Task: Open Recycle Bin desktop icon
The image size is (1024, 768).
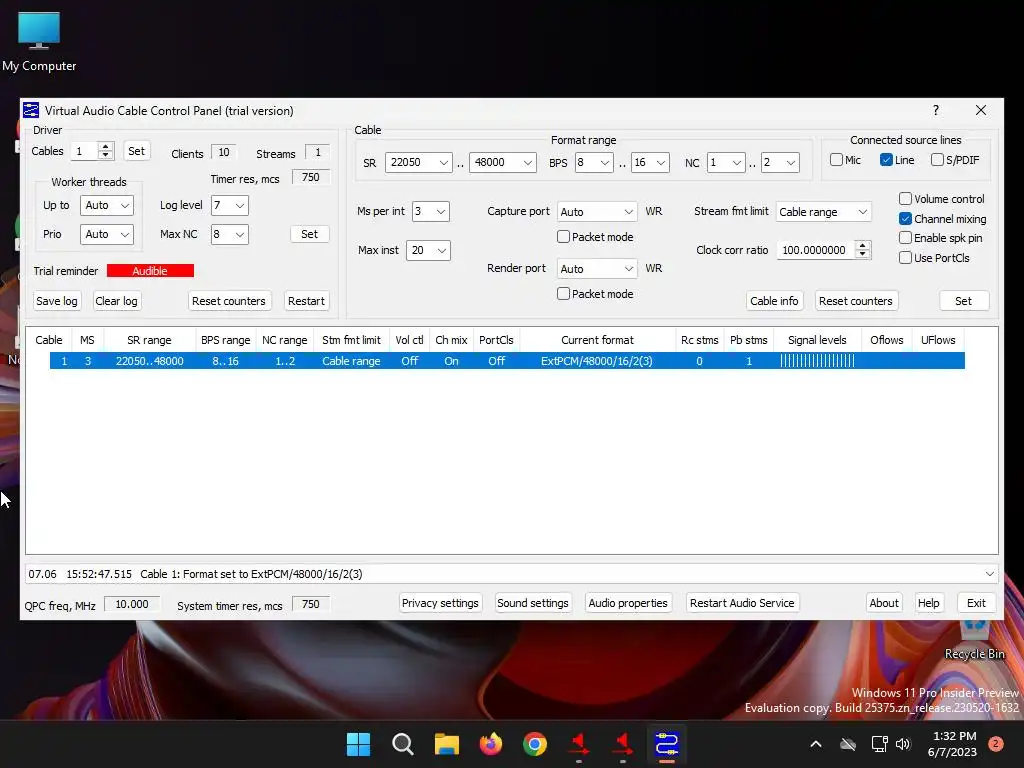Action: (x=974, y=640)
